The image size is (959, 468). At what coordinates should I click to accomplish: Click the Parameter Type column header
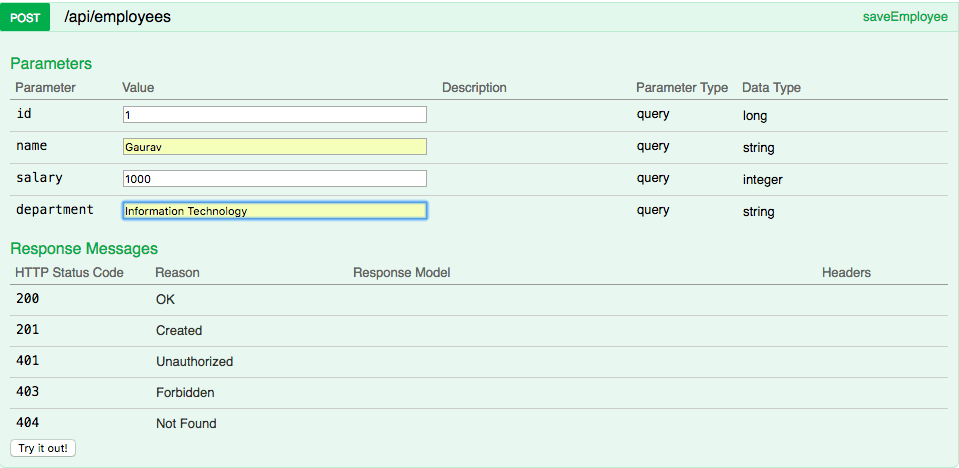[x=682, y=87]
